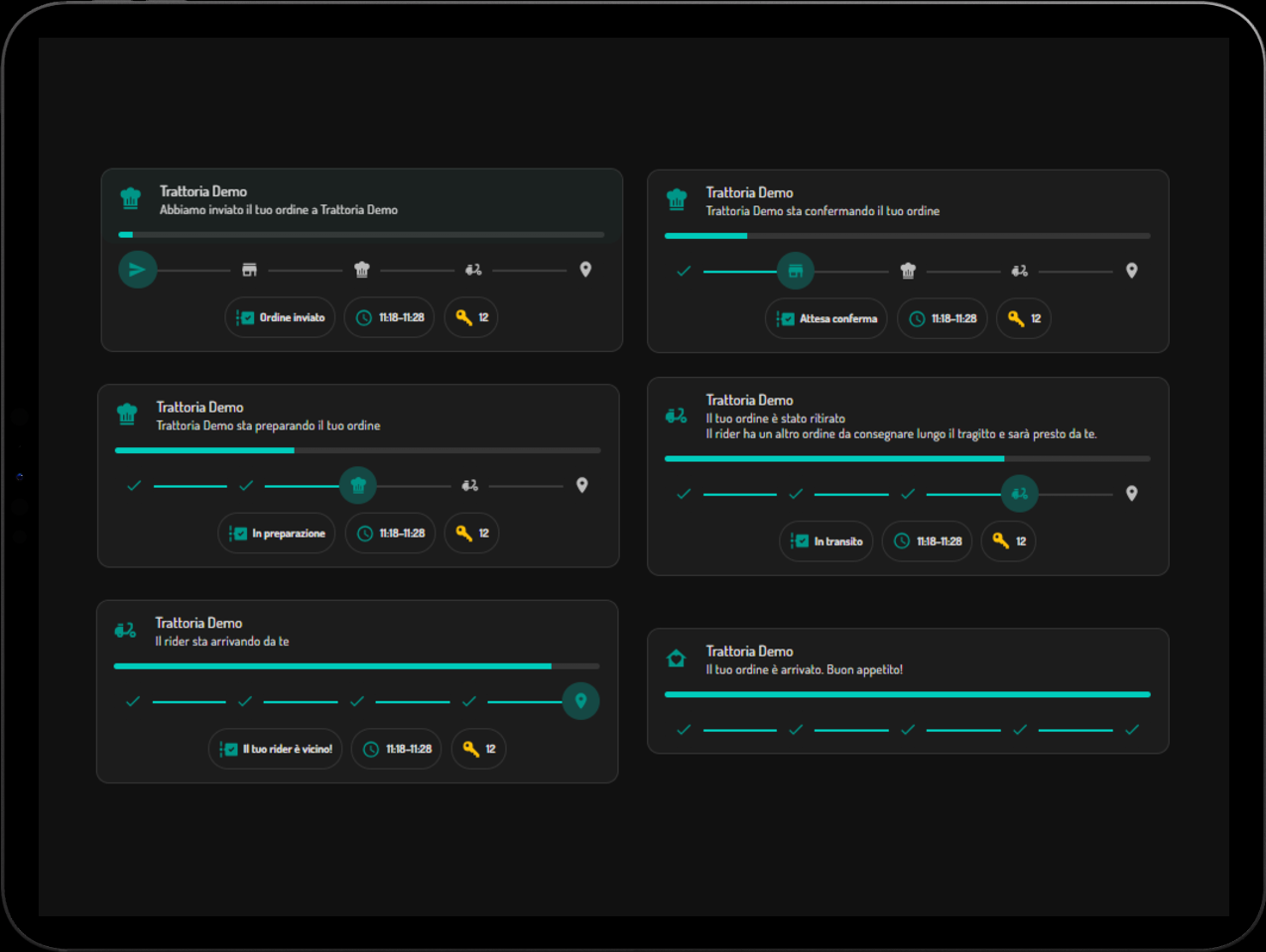Click the 'Il tuo rider è vicino!' chip
The width and height of the screenshot is (1266, 952).
[276, 749]
